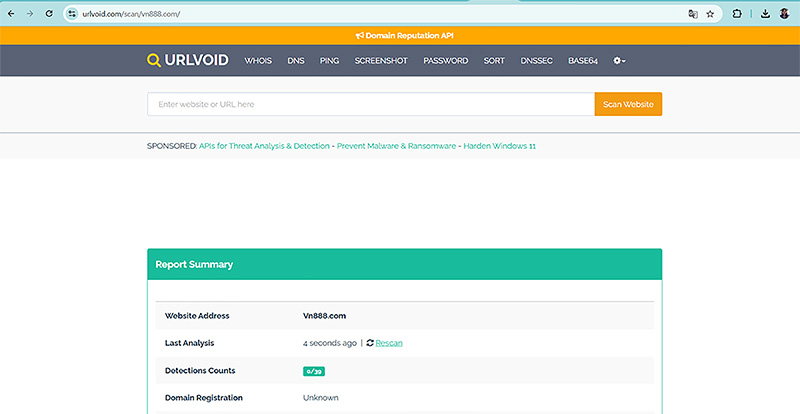Click the browser forward arrow
The height and width of the screenshot is (414, 800).
pyautogui.click(x=30, y=14)
